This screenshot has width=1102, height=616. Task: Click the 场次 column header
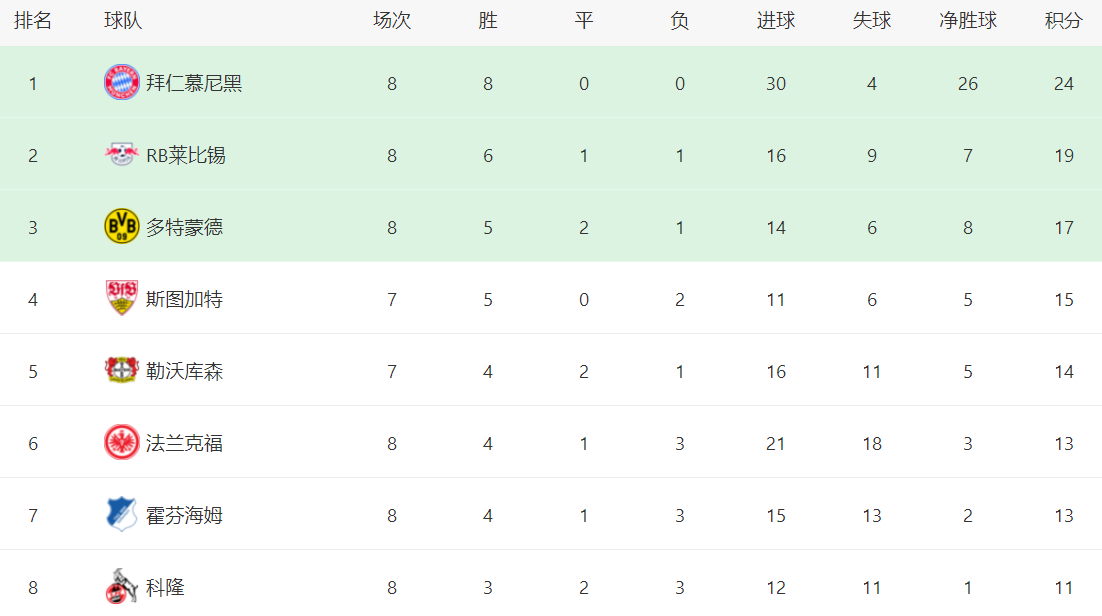click(x=391, y=21)
